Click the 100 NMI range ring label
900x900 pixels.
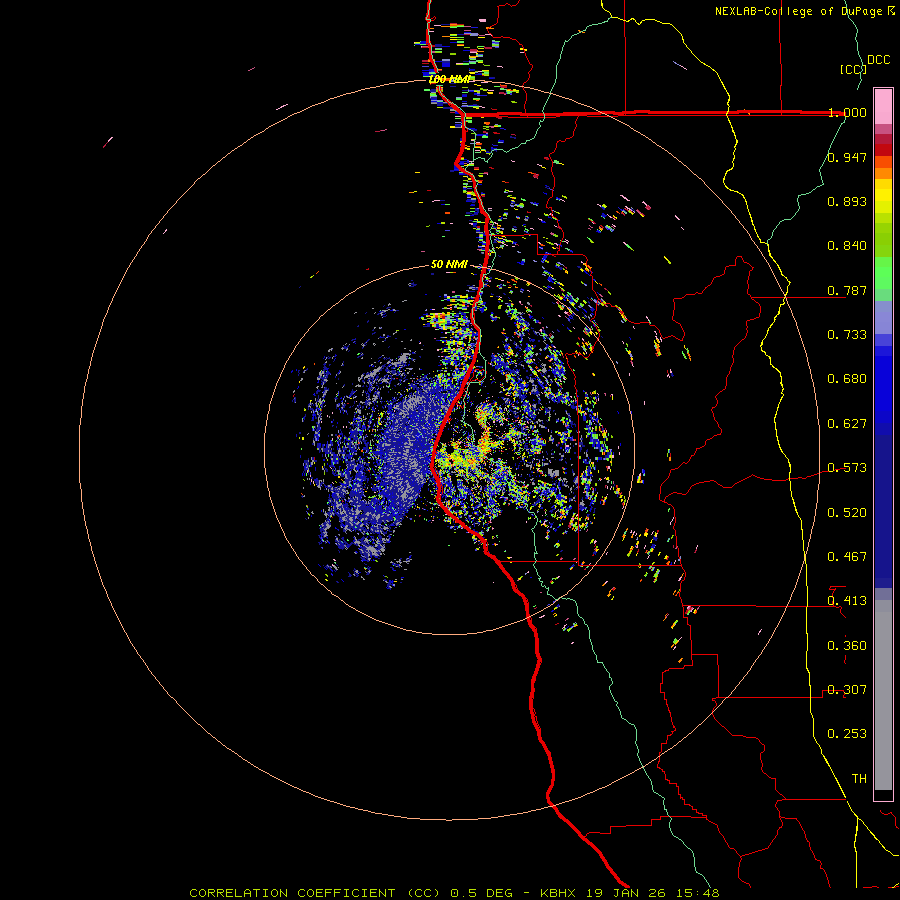[451, 79]
